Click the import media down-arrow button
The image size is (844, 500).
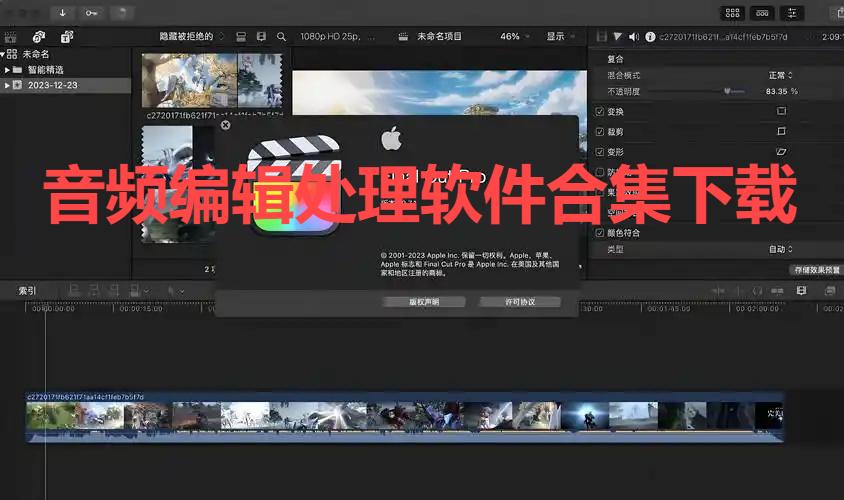(62, 13)
